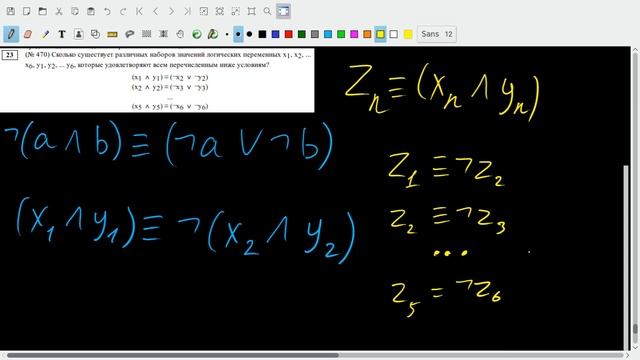Click the horizontal scrollbar thumb at the bottom
Image resolution: width=640 pixels, height=360 pixels.
pyautogui.click(x=173, y=355)
